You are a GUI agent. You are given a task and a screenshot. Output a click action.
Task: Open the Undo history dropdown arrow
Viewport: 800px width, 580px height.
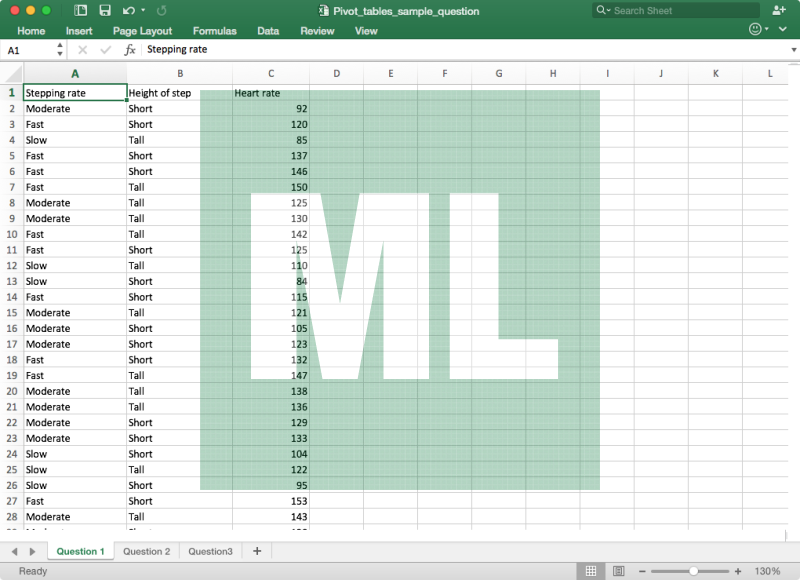[143, 10]
